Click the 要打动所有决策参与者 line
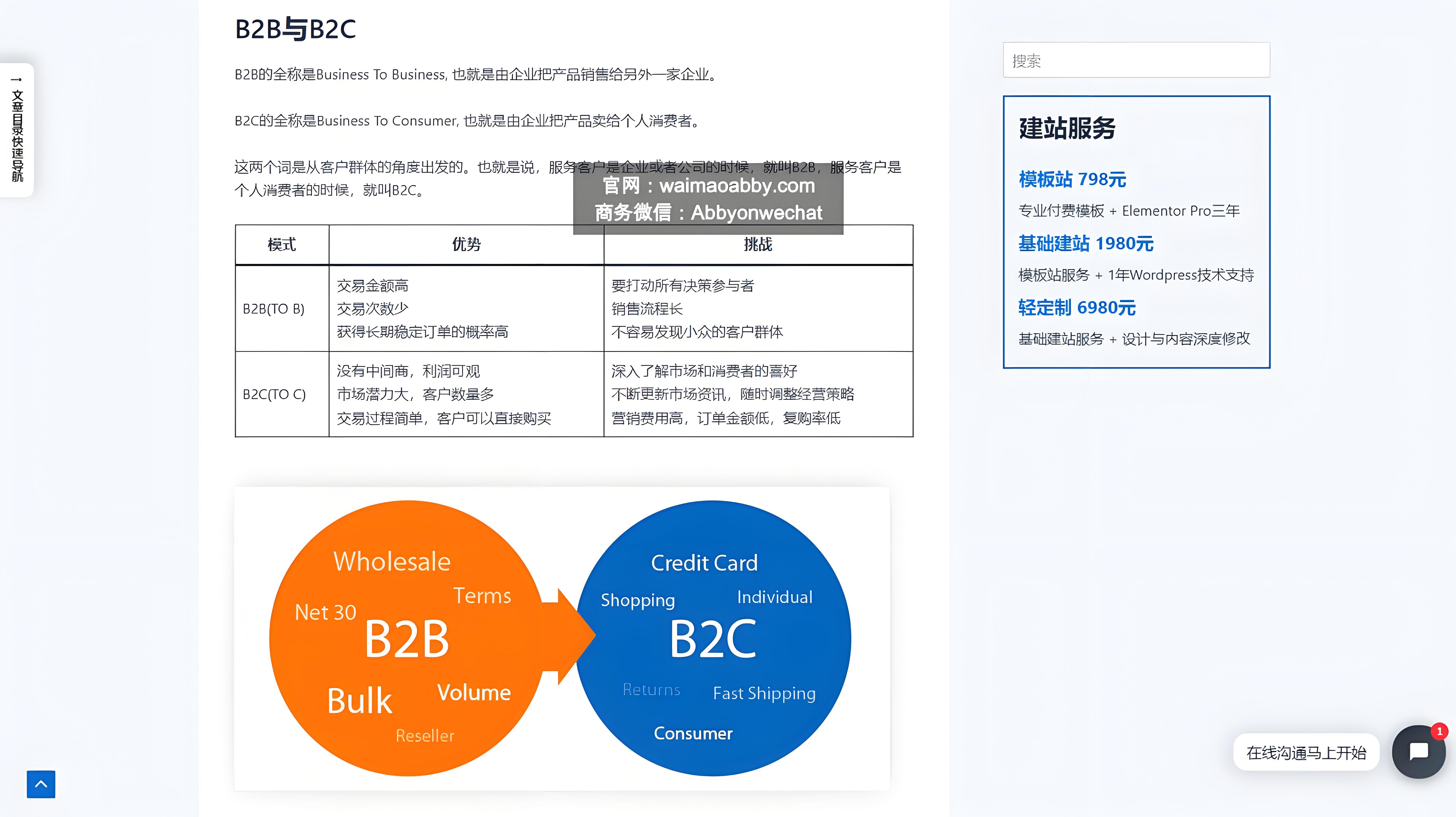Screen dimensions: 1456x817 [682, 286]
